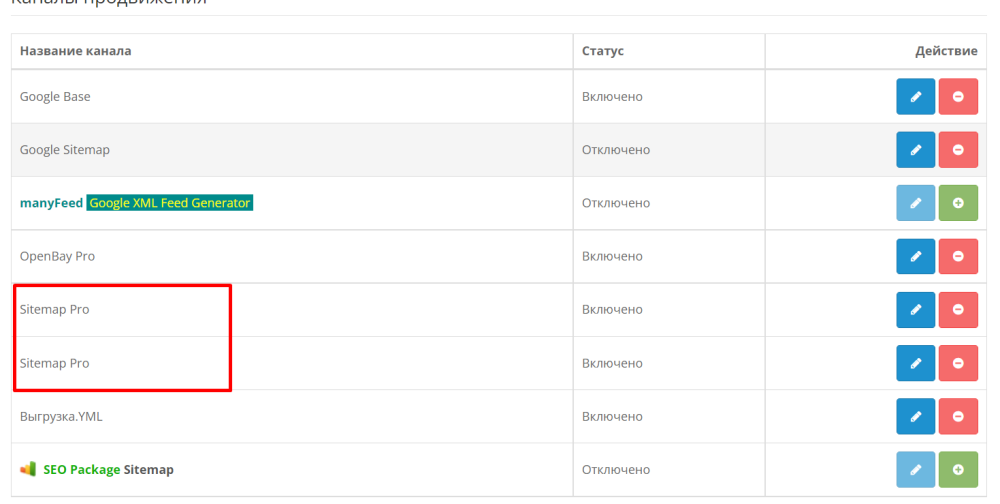The width and height of the screenshot is (1000, 504).
Task: Install manyFeed with green plus button
Action: pyautogui.click(x=958, y=203)
